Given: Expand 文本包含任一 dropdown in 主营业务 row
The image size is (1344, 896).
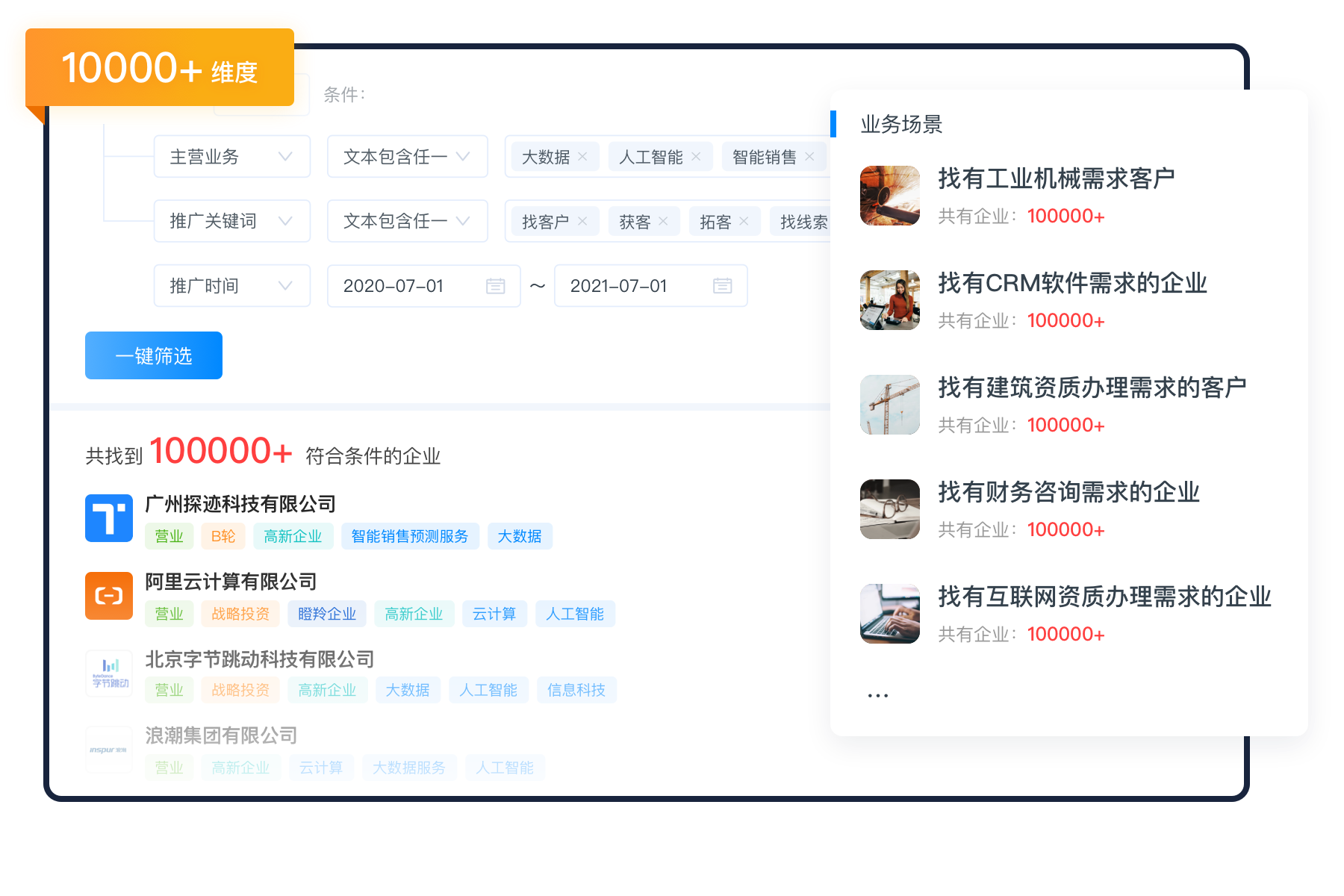Looking at the screenshot, I should (x=408, y=157).
